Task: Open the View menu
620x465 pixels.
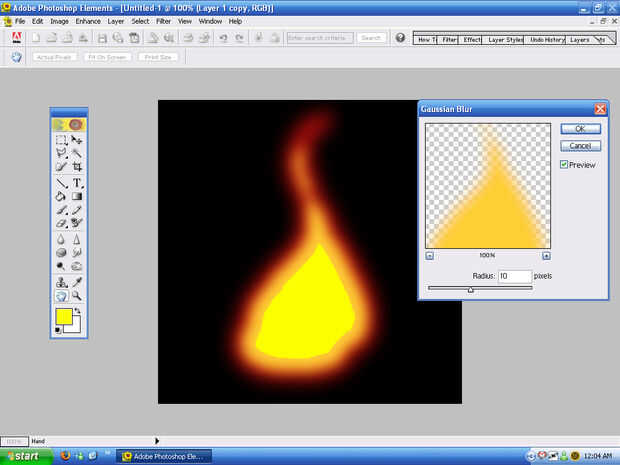Action: click(x=185, y=21)
